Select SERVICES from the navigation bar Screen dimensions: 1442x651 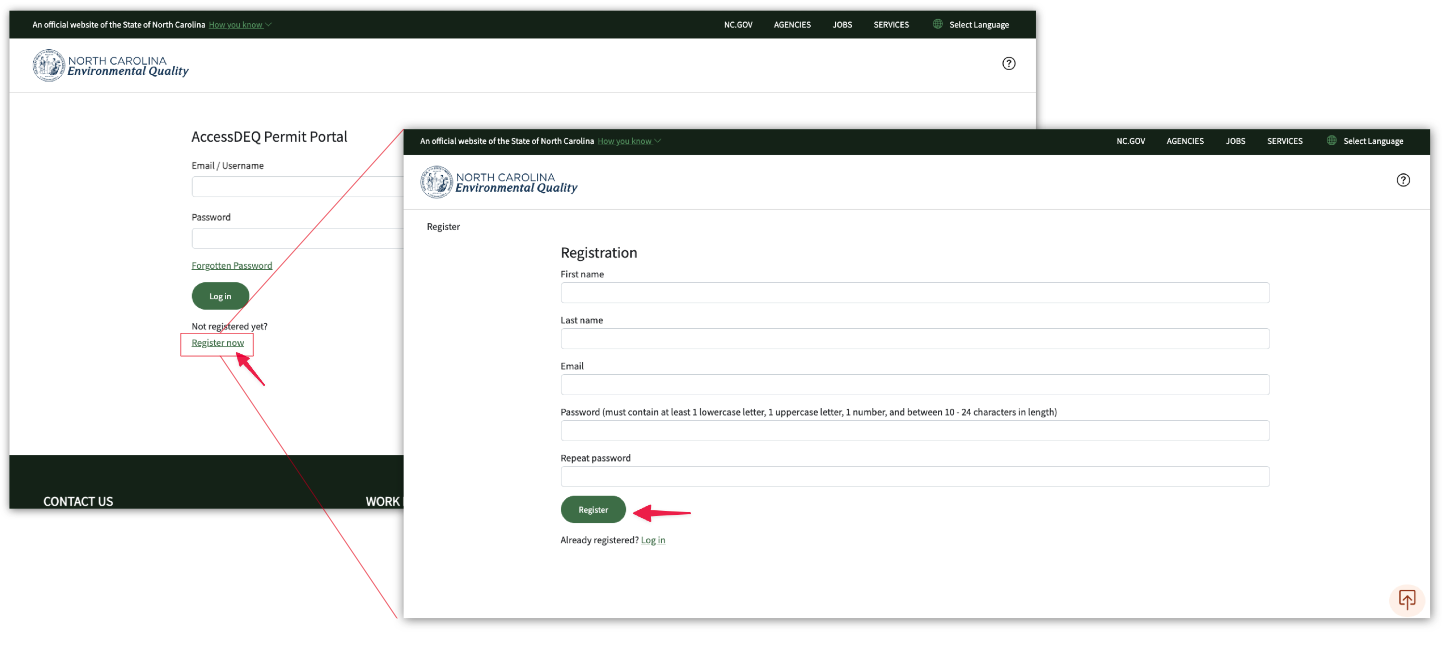coord(1285,141)
